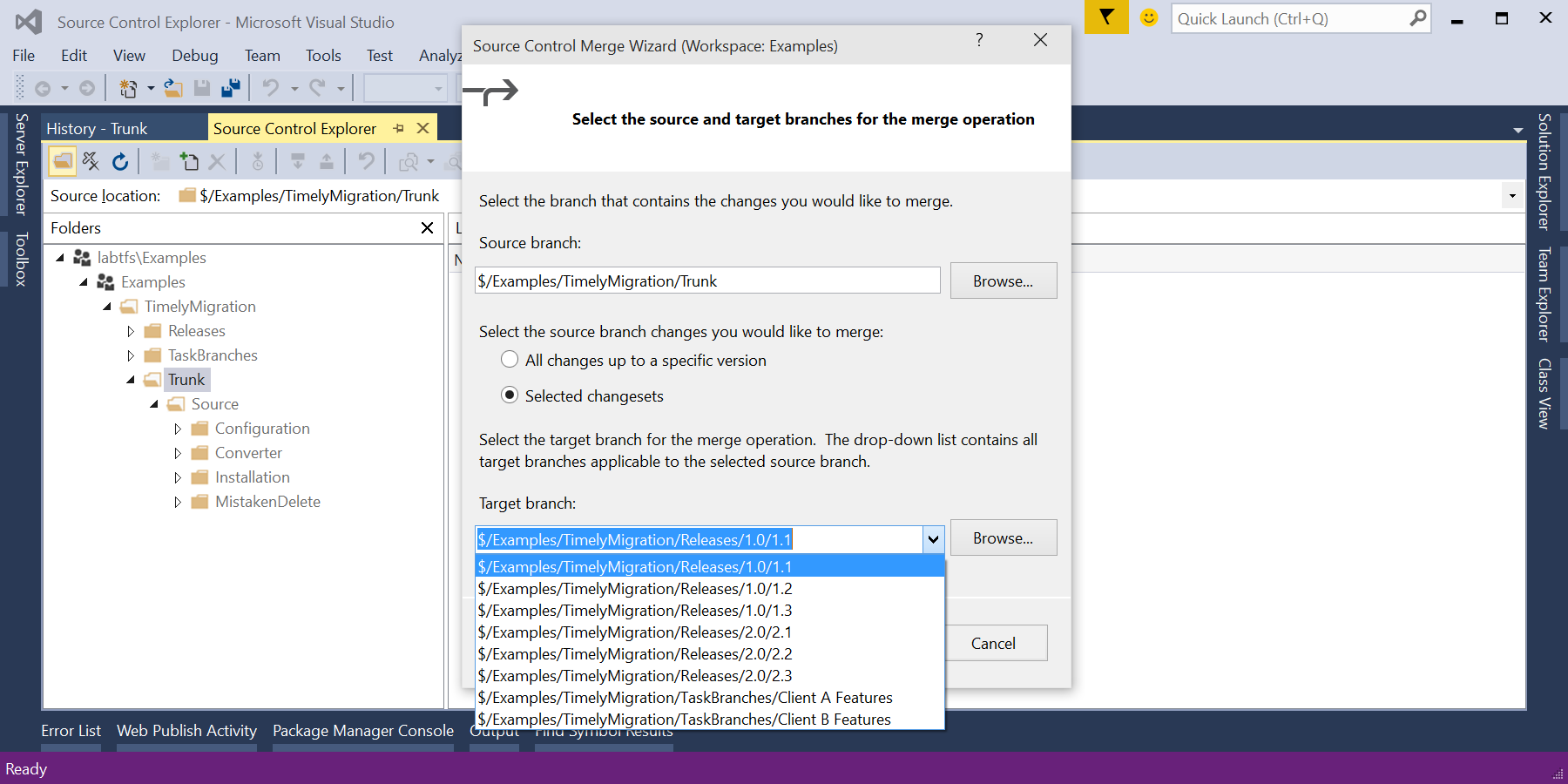Click the Quick Launch magnifier icon
1568x784 pixels.
[x=1418, y=17]
